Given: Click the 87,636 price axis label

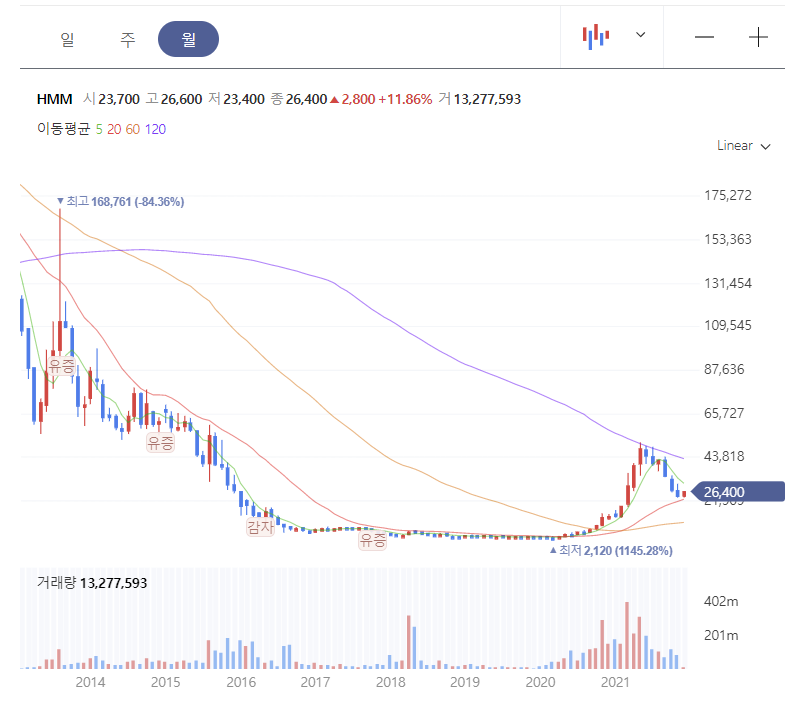Looking at the screenshot, I should [x=724, y=369].
